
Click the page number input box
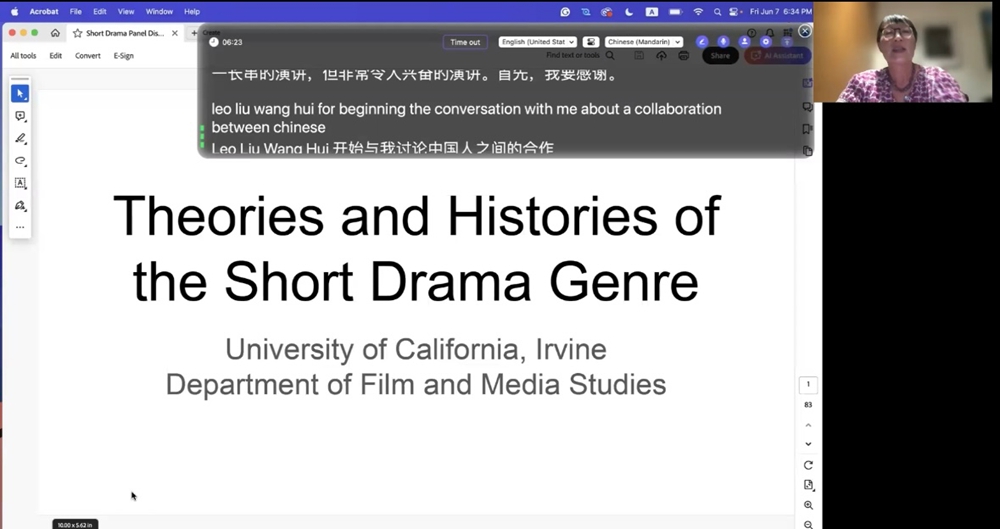click(x=808, y=385)
